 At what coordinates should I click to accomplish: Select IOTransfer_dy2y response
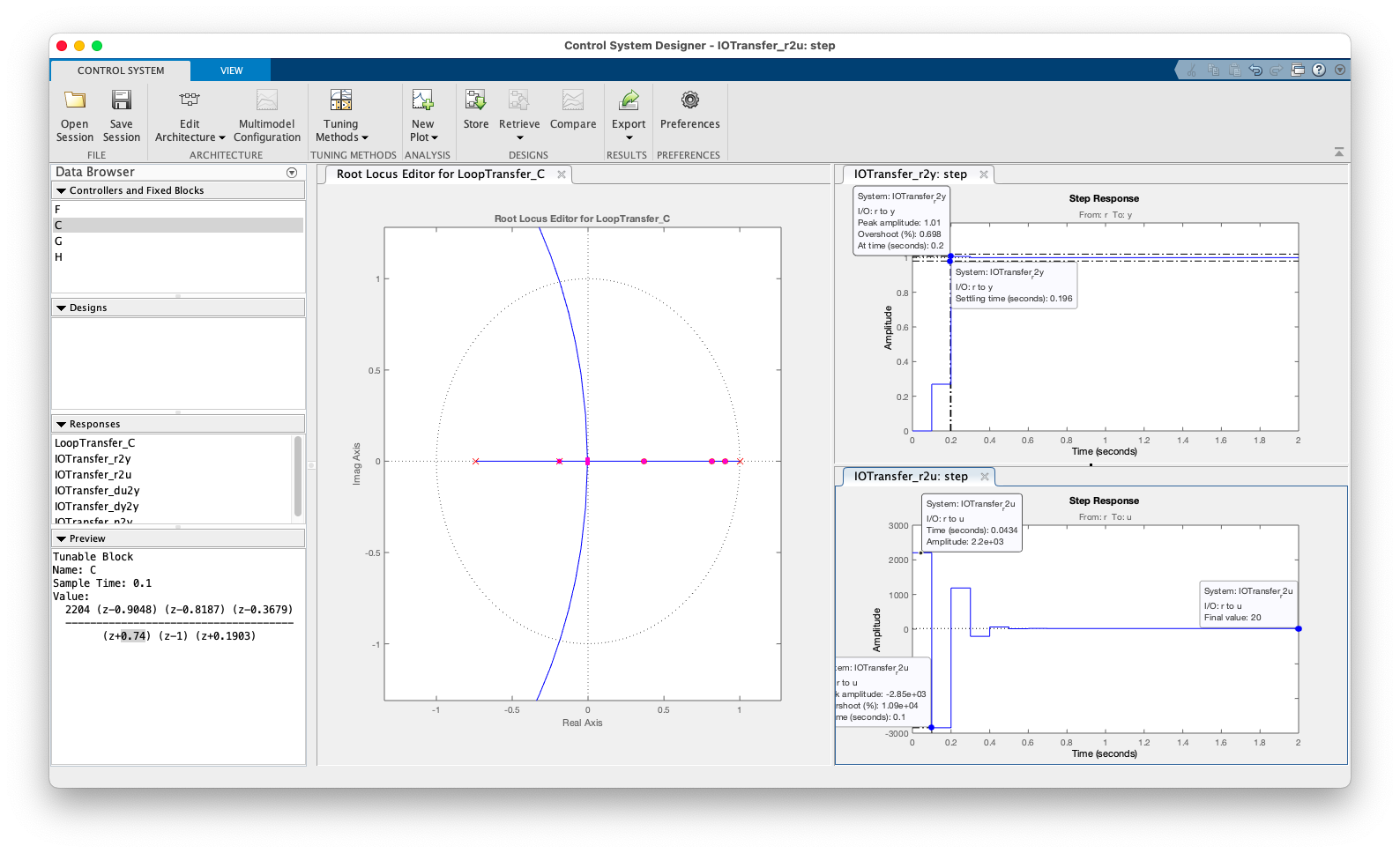coord(173,507)
